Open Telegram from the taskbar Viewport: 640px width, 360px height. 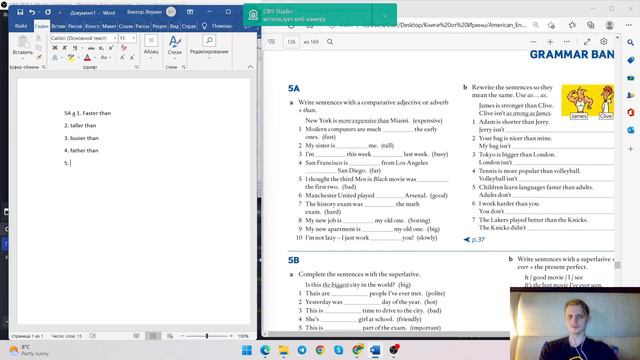(302, 350)
